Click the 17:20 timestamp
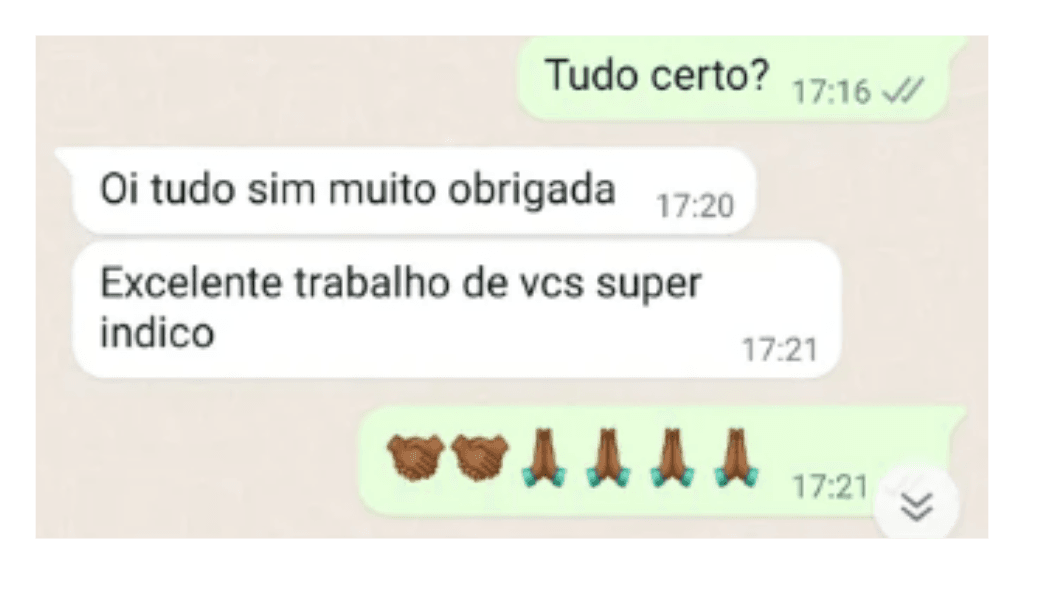 click(x=695, y=206)
